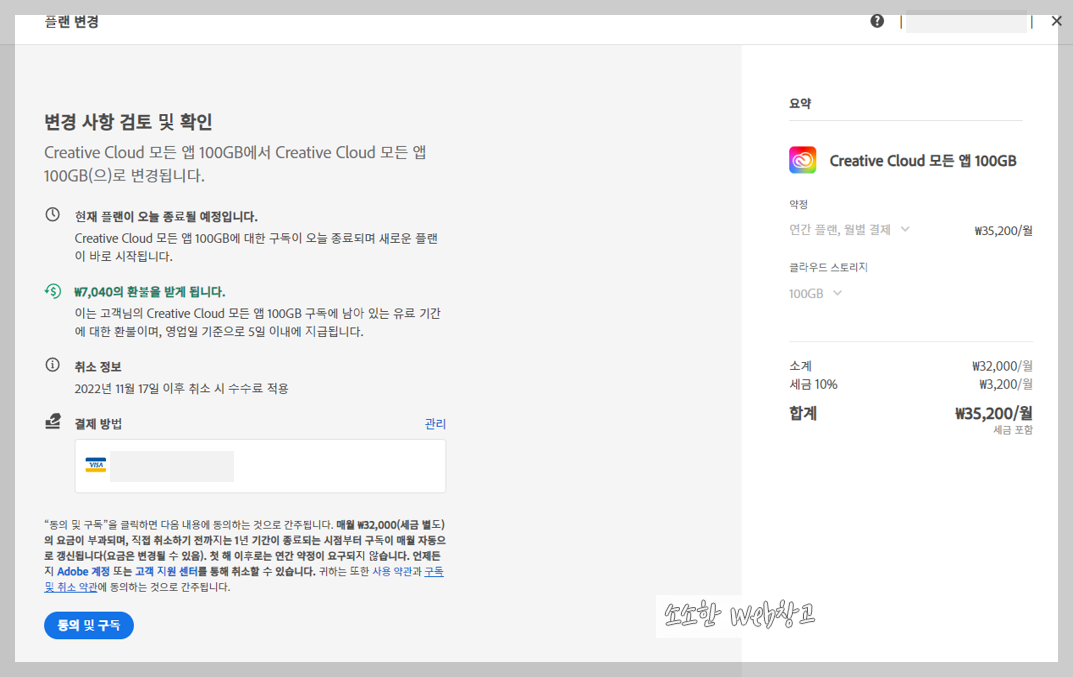Image resolution: width=1073 pixels, height=677 pixels.
Task: Open the help question mark icon
Action: pos(877,21)
